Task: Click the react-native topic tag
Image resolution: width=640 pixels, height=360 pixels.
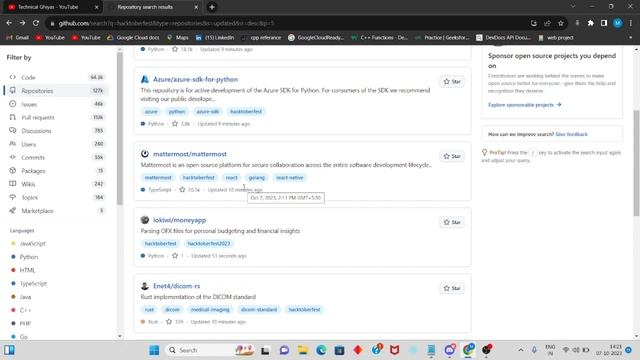Action: [x=289, y=178]
